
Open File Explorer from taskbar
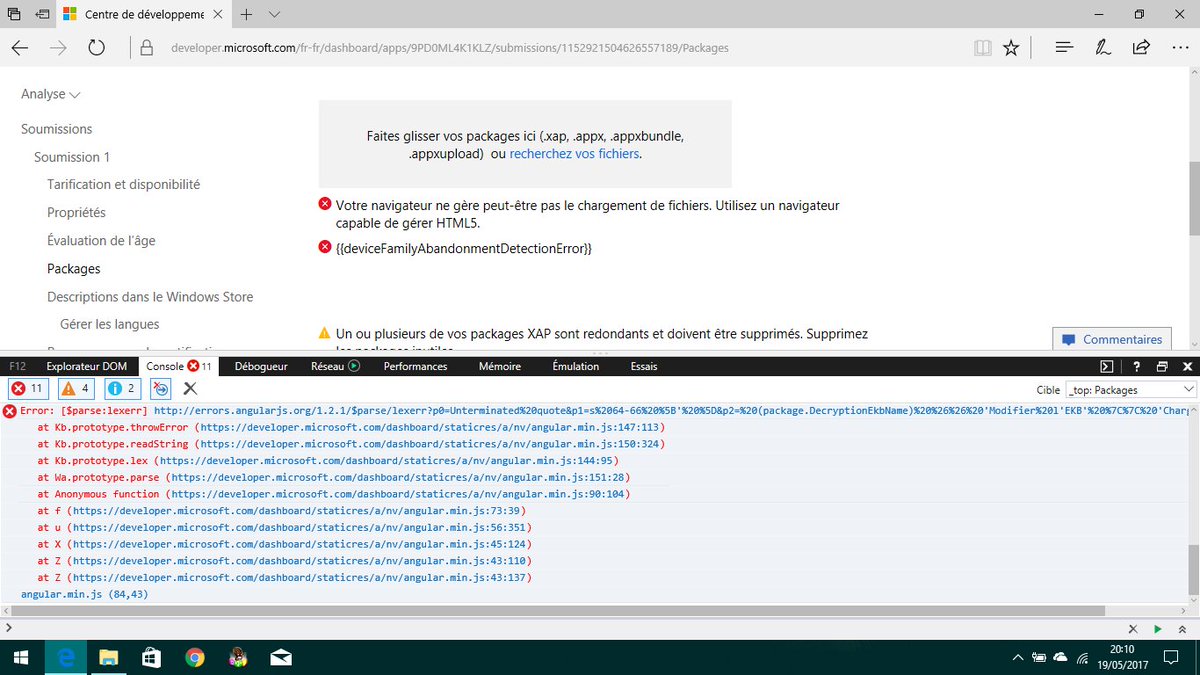tap(108, 657)
